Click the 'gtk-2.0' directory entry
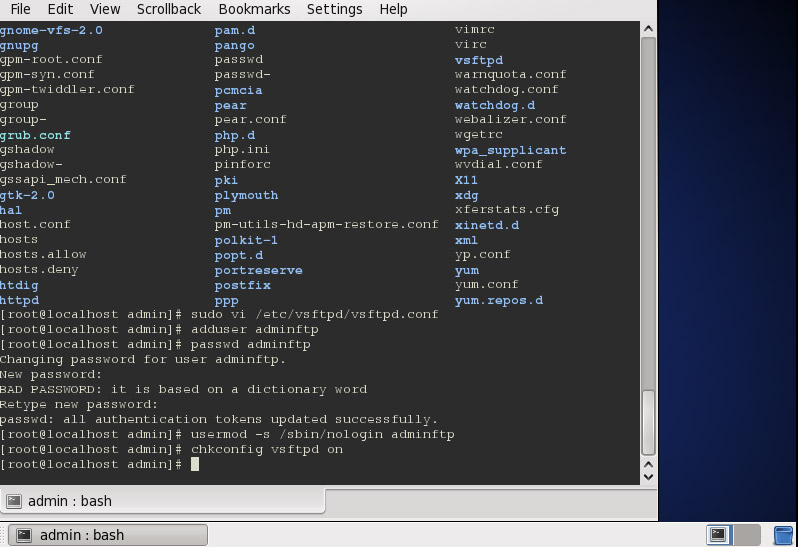Screen dimensions: 798x547 pos(27,195)
